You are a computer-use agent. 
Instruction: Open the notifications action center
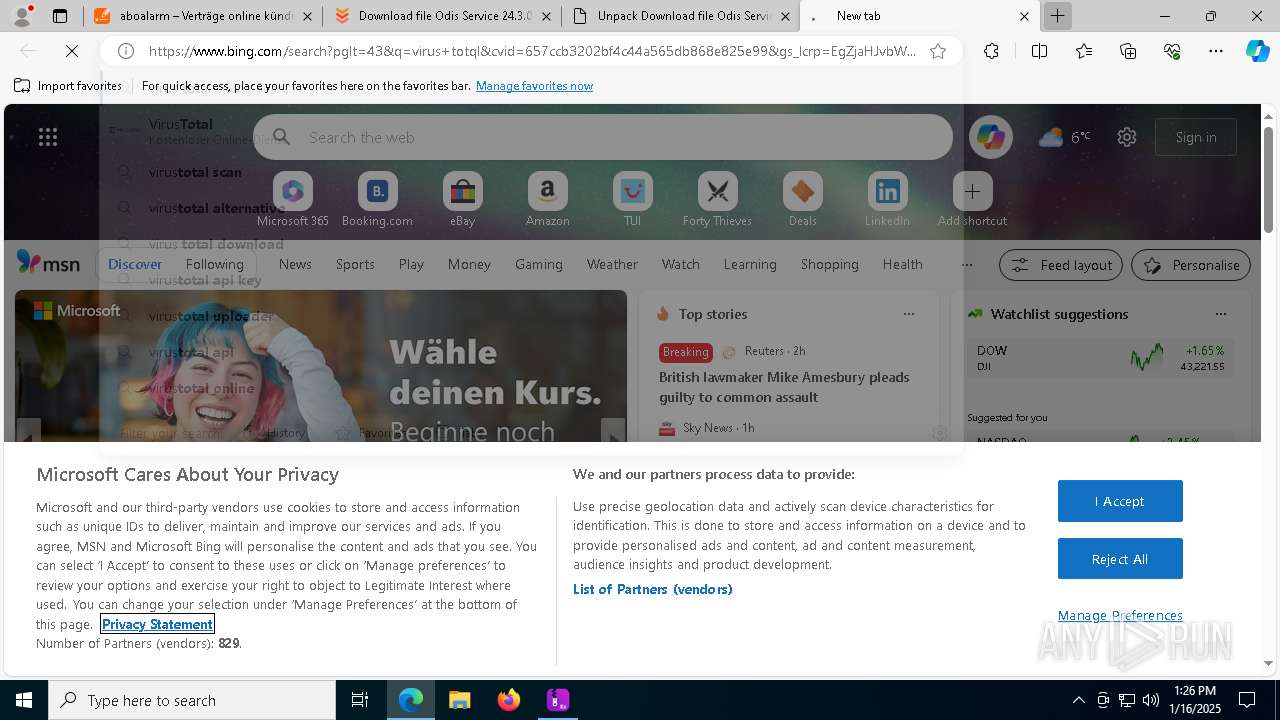(x=1247, y=700)
